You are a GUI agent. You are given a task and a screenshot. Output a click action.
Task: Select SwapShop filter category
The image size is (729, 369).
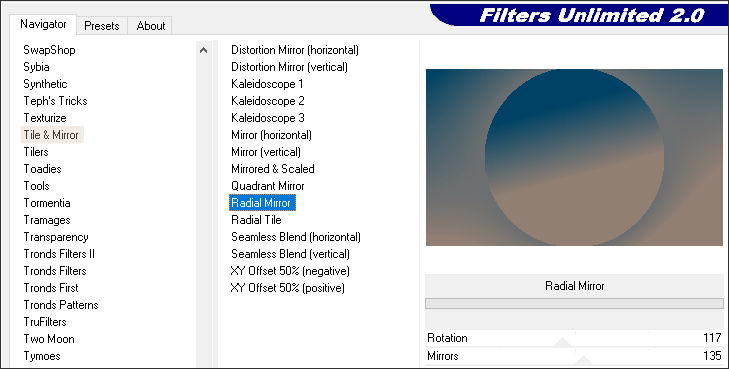point(49,50)
